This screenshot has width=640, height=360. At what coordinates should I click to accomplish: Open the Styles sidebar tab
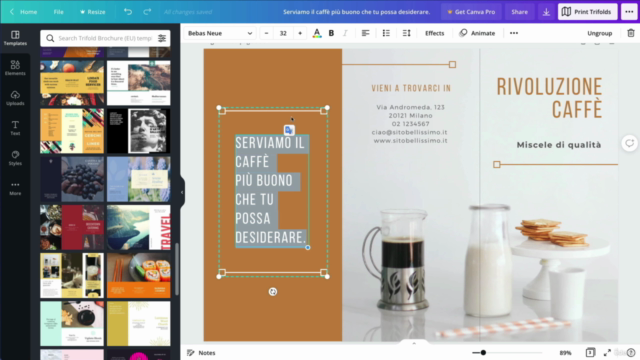click(15, 158)
